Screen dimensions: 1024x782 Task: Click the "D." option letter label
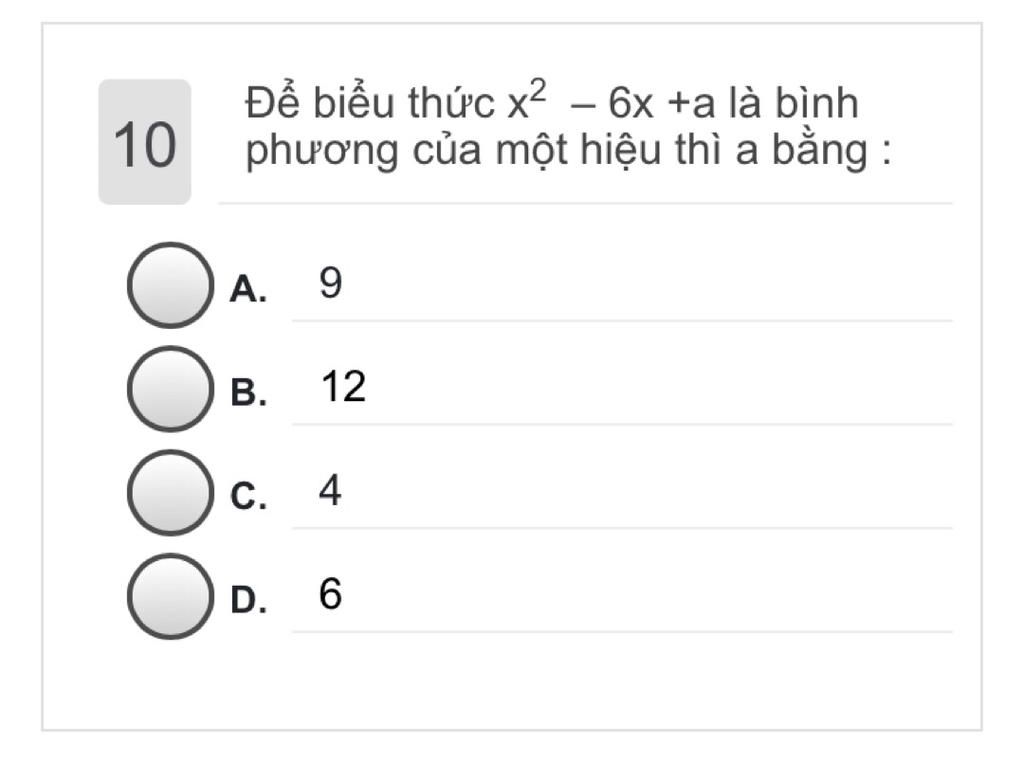coord(248,600)
